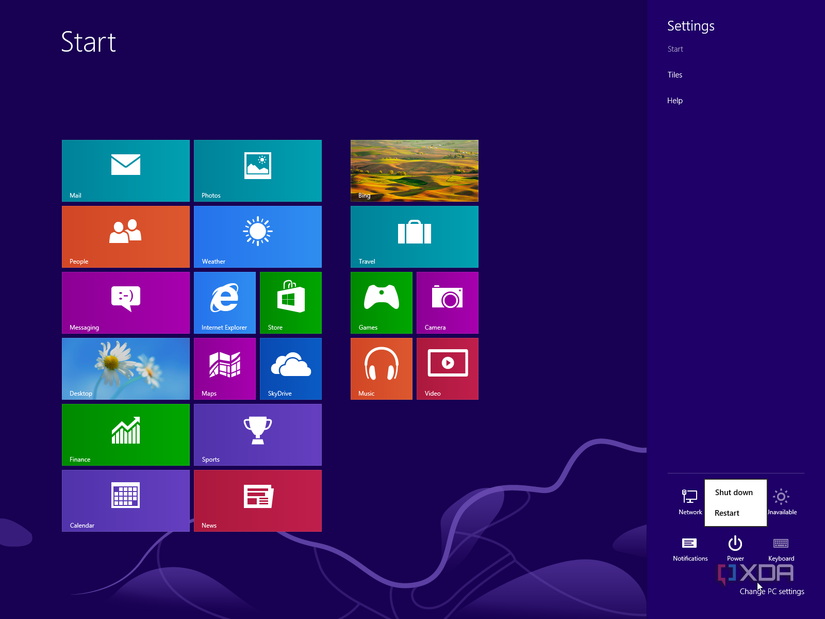Open the SkyDrive tile

click(290, 368)
